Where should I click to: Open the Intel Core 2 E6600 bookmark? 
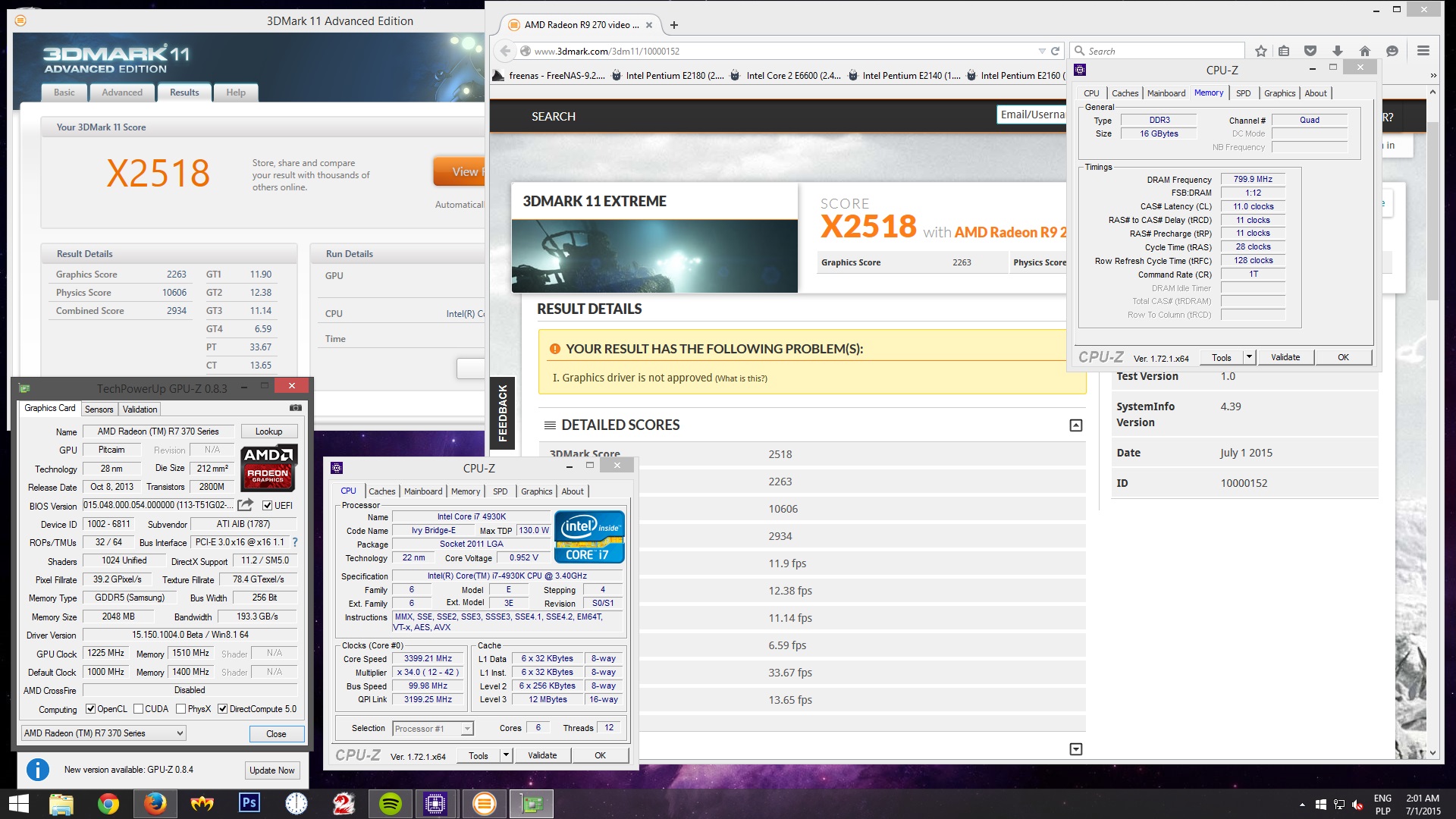coord(786,75)
